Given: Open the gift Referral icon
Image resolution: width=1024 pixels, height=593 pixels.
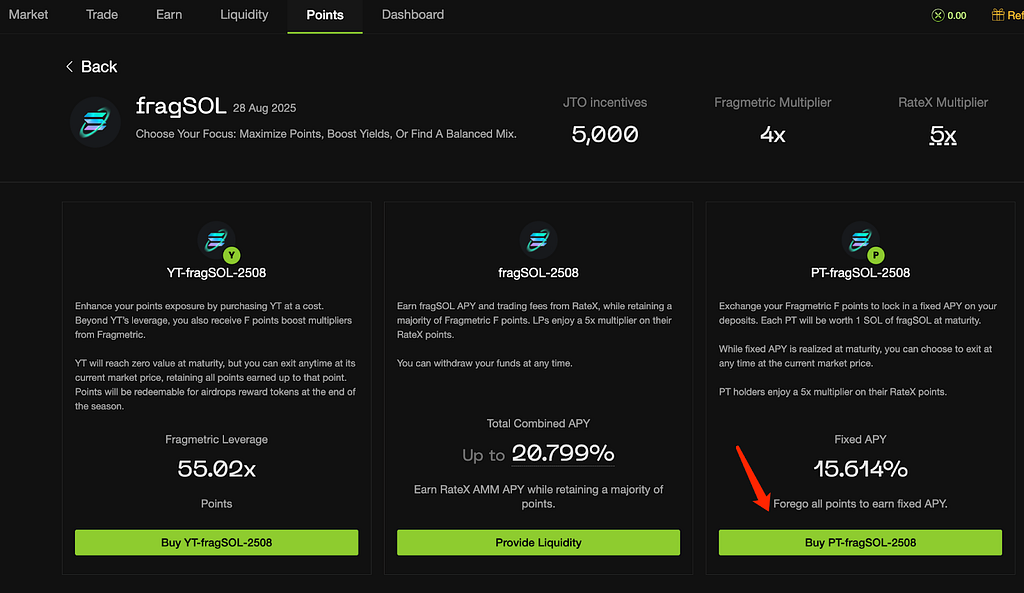Looking at the screenshot, I should point(998,14).
